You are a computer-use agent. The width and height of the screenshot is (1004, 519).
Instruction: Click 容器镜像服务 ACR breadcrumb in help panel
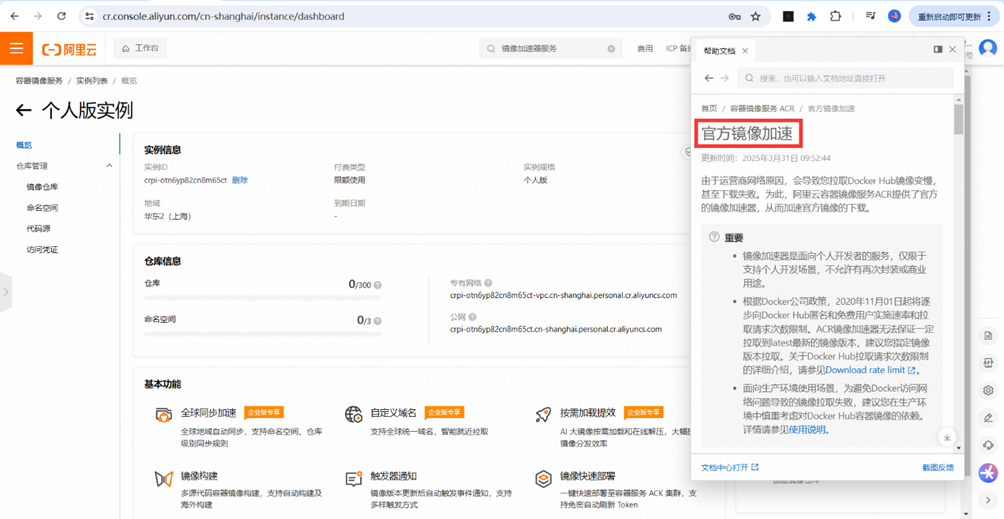tap(762, 109)
